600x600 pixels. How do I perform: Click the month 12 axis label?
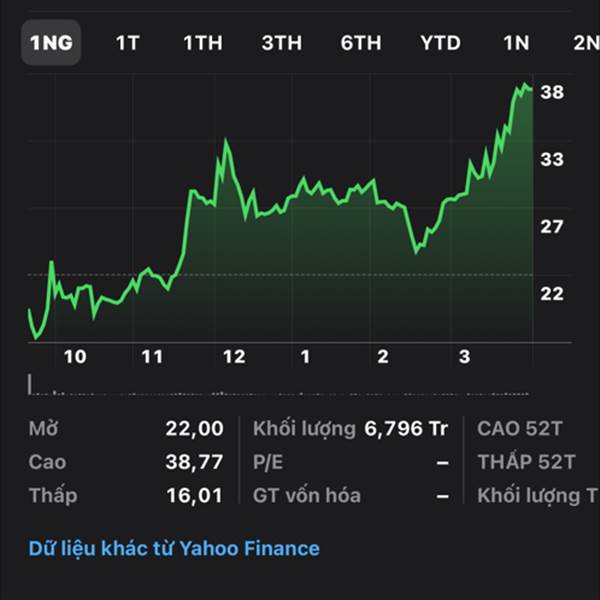[x=234, y=357]
